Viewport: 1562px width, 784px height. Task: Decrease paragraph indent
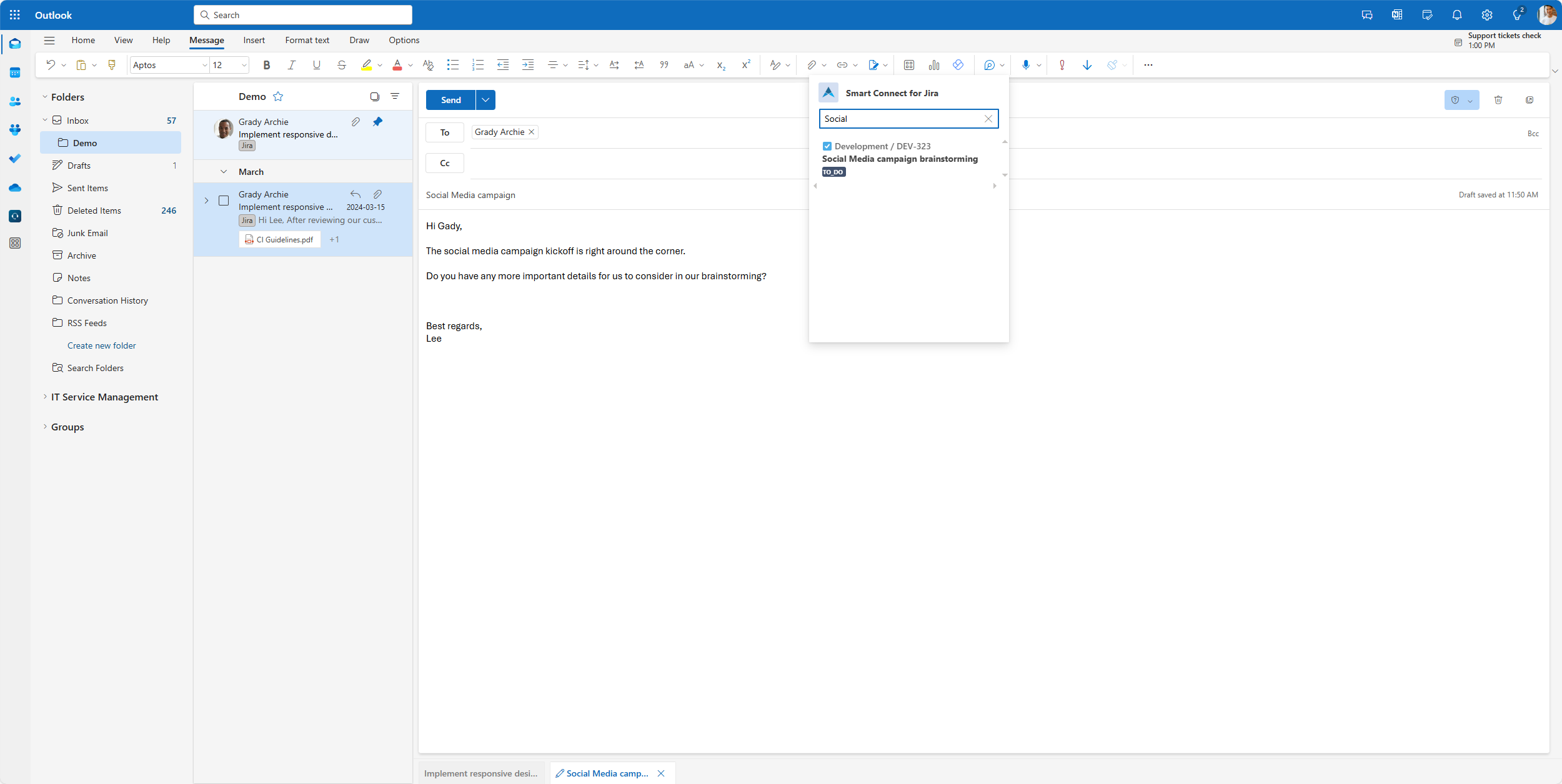(503, 65)
